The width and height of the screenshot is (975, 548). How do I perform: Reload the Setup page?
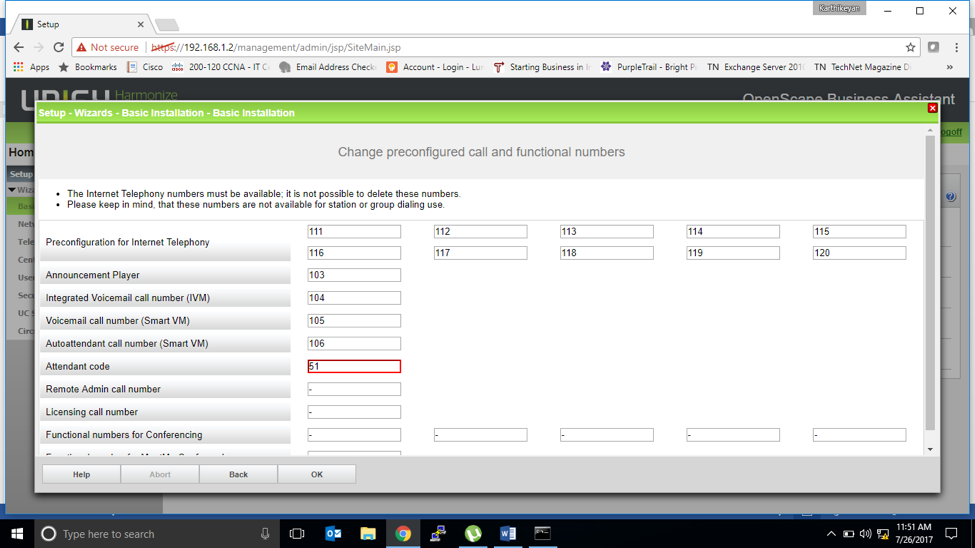[x=58, y=47]
